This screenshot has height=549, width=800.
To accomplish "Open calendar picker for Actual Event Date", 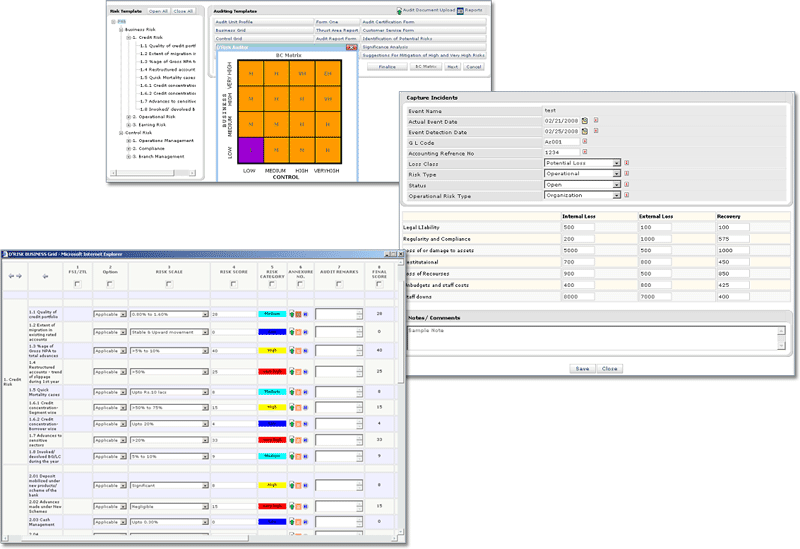I will tap(585, 121).
